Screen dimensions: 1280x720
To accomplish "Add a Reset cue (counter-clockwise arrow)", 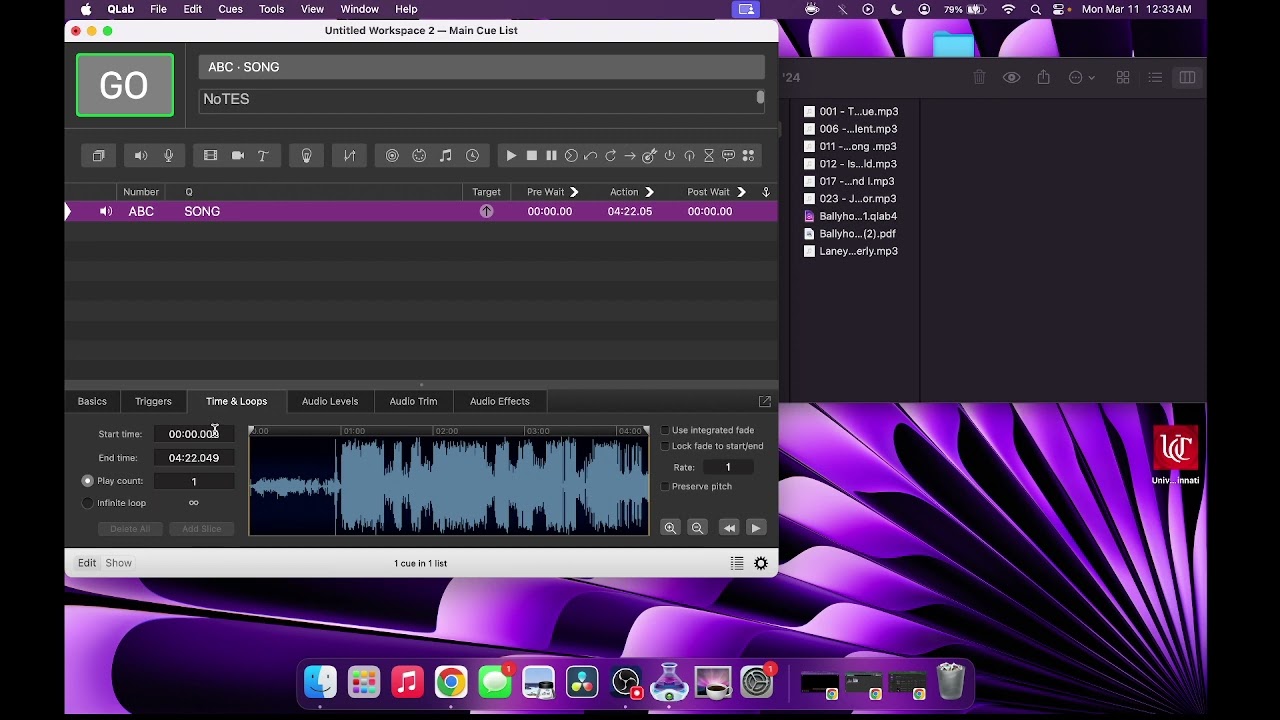I will point(591,156).
